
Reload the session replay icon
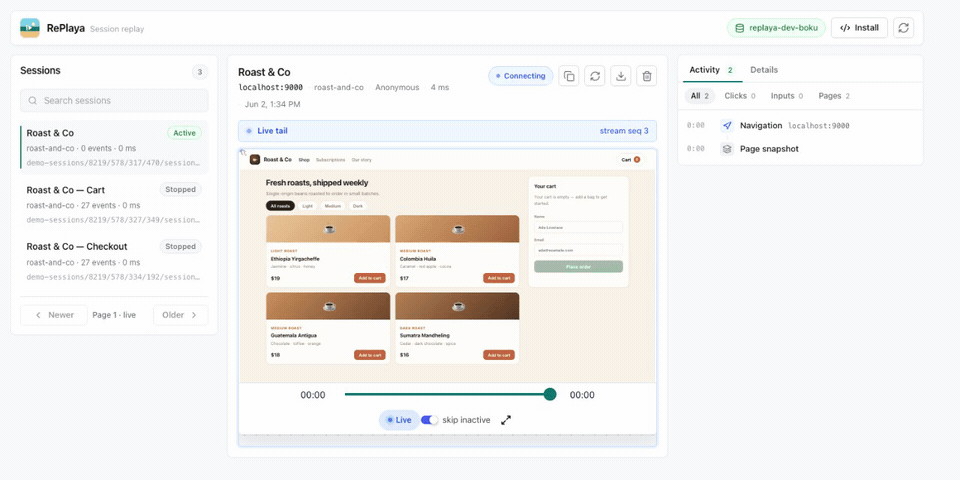point(594,76)
